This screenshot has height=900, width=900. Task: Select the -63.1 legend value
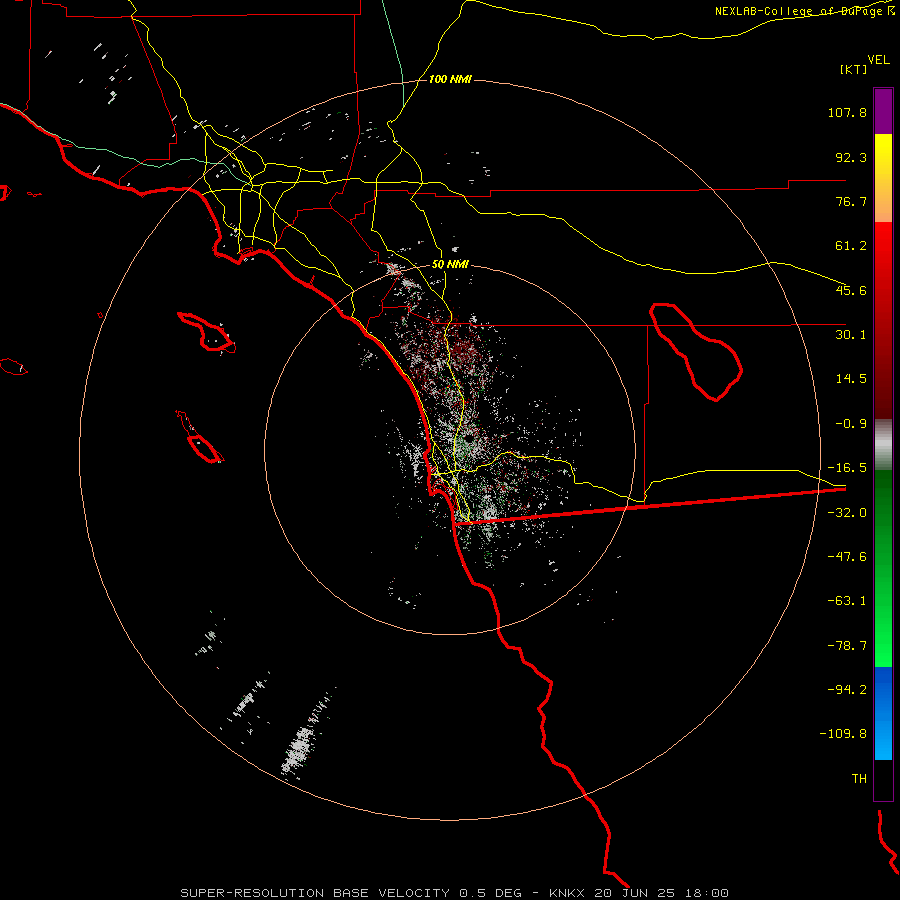coord(847,601)
